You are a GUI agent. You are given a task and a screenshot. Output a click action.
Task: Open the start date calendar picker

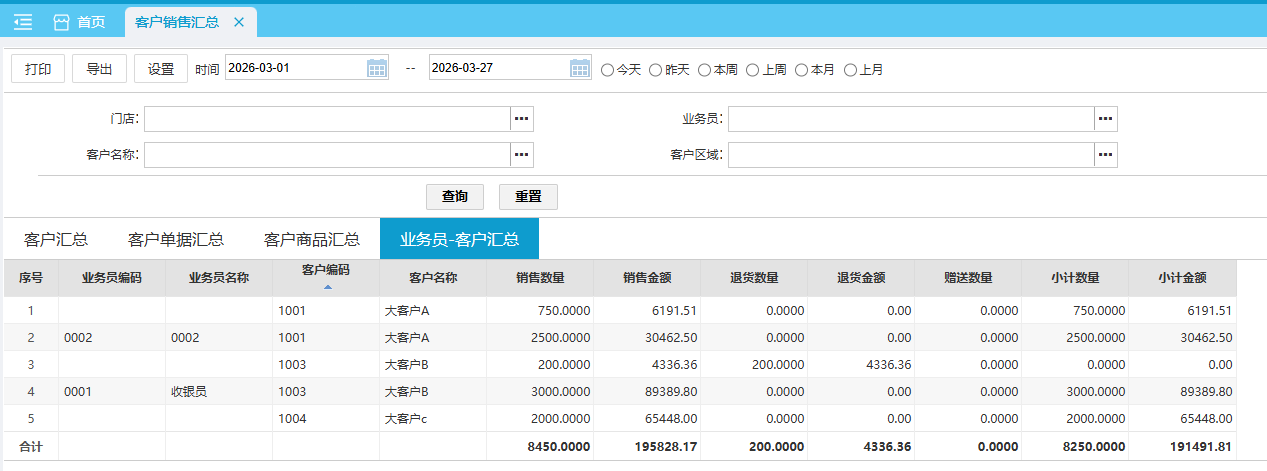click(377, 68)
